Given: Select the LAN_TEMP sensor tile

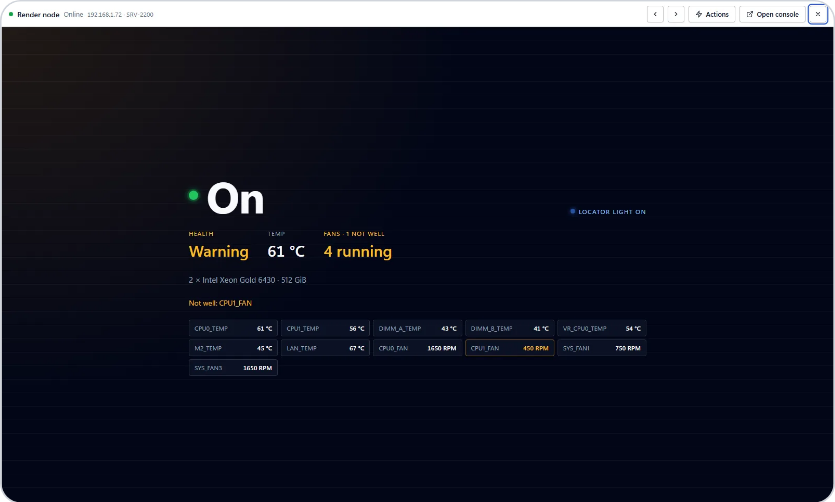Looking at the screenshot, I should tap(325, 348).
